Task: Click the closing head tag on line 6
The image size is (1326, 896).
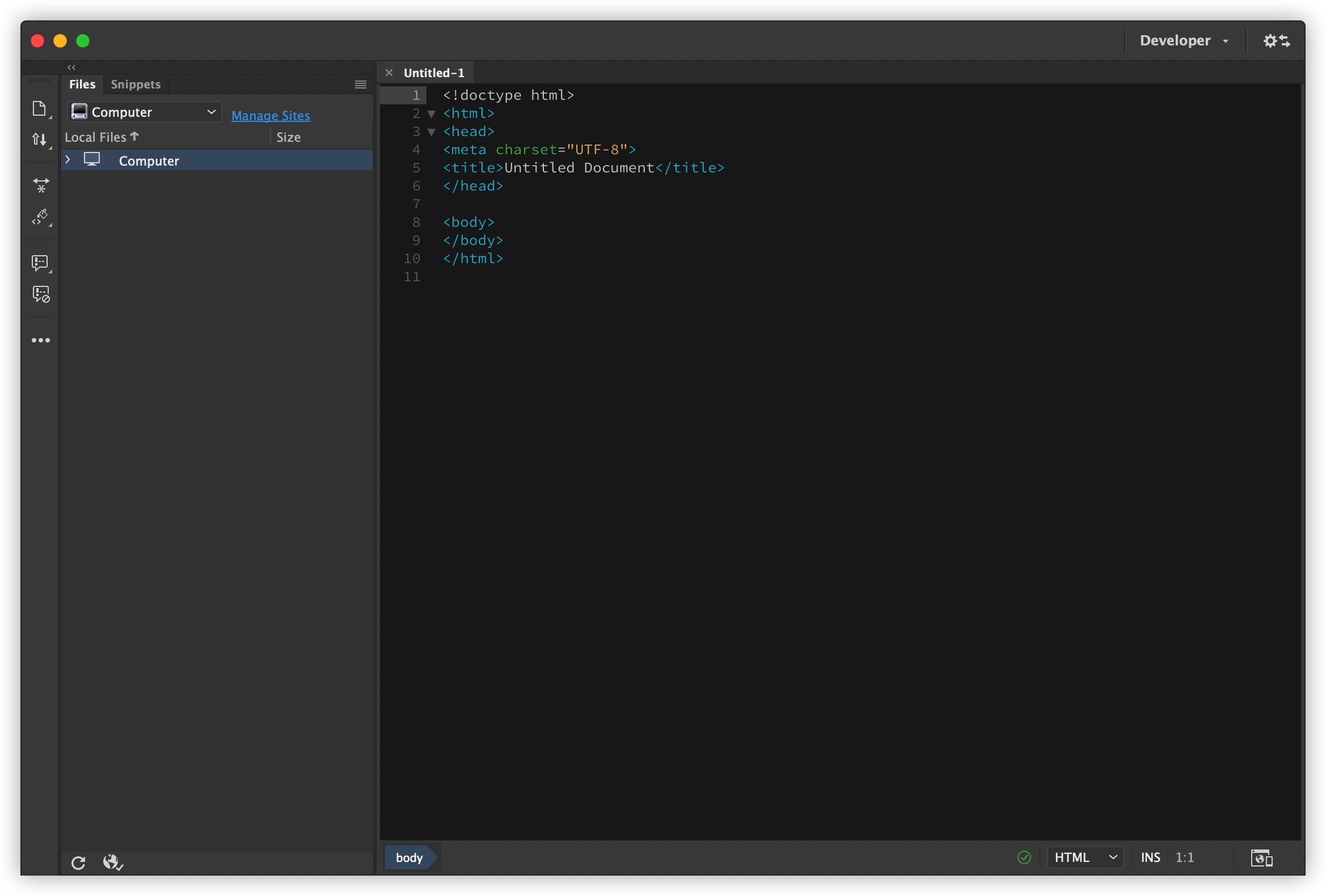Action: coord(473,186)
